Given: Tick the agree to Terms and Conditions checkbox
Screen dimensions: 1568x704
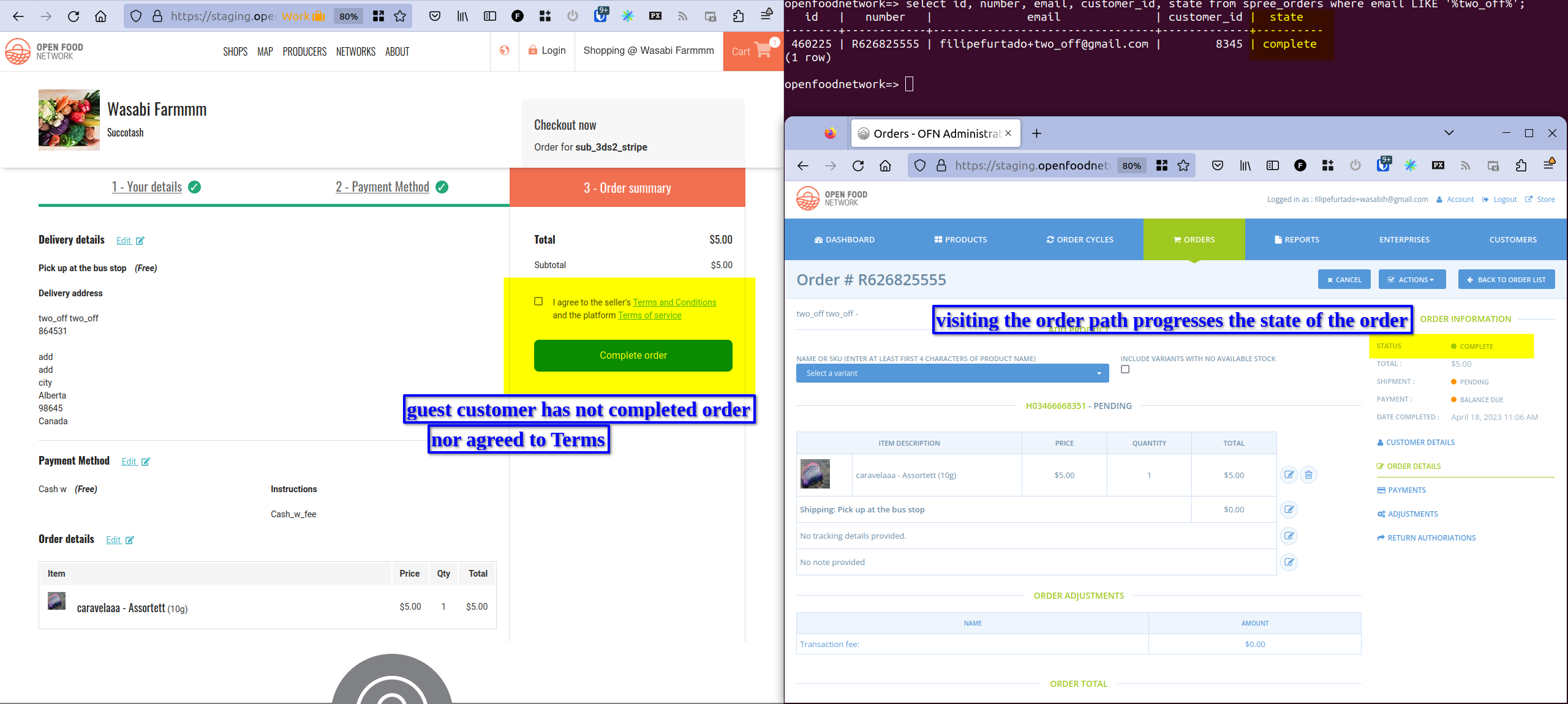Looking at the screenshot, I should (538, 301).
